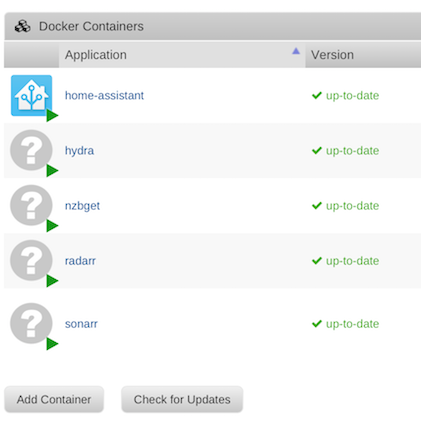Screen dimensions: 421x432
Task: Sort by Version column header
Action: click(363, 55)
